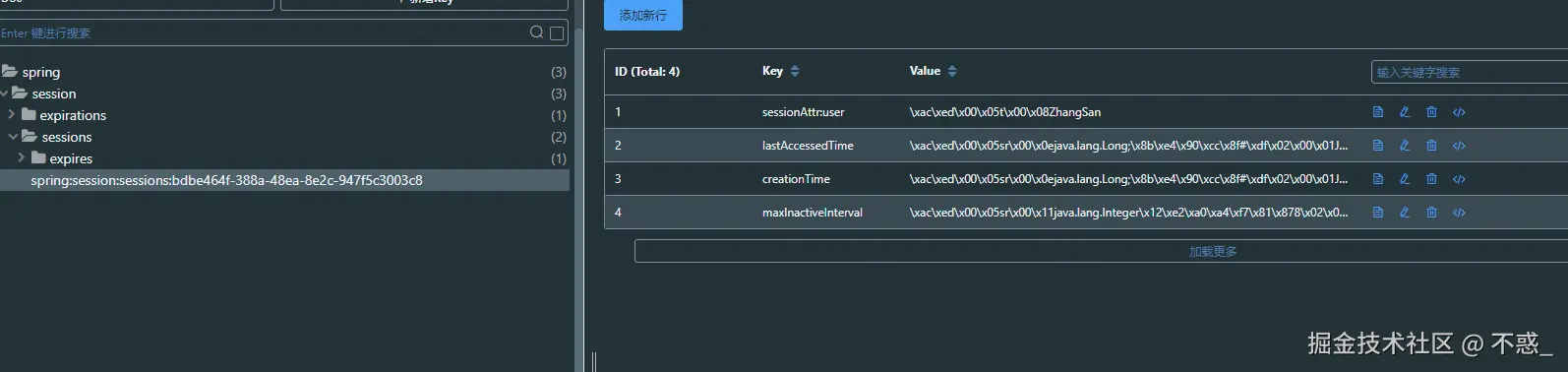The width and height of the screenshot is (1568, 372).
Task: Click the 加载更多 button
Action: click(x=1212, y=251)
